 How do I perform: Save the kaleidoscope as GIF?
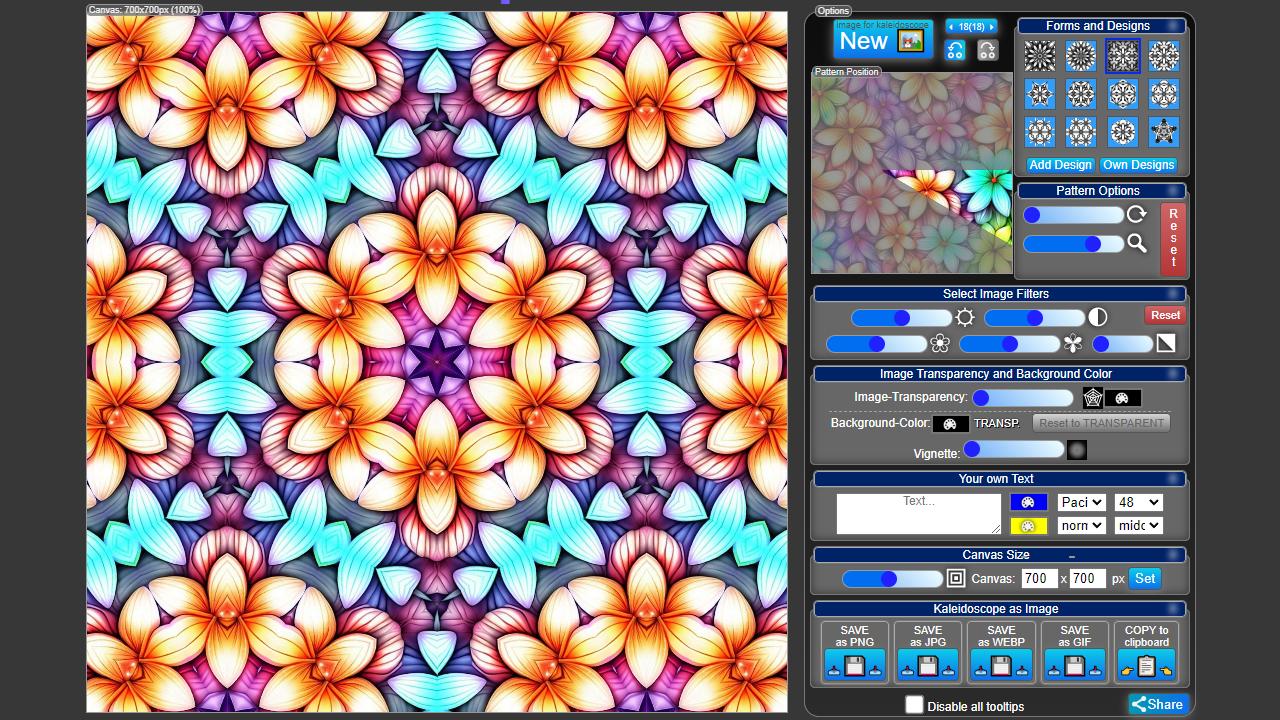1074,653
